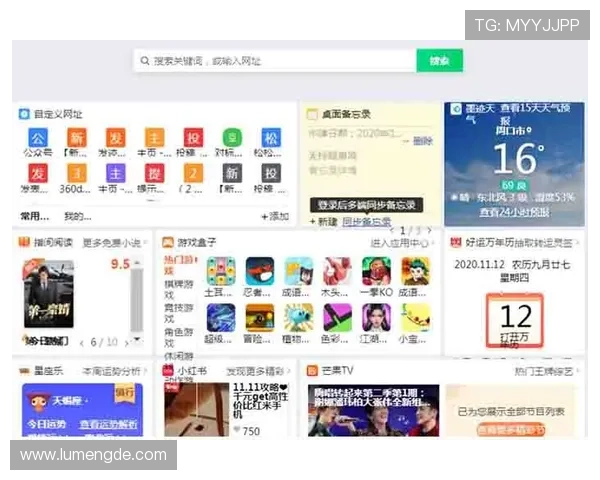Launch the 小宝... game icon
The height and width of the screenshot is (480, 600).
tap(415, 317)
